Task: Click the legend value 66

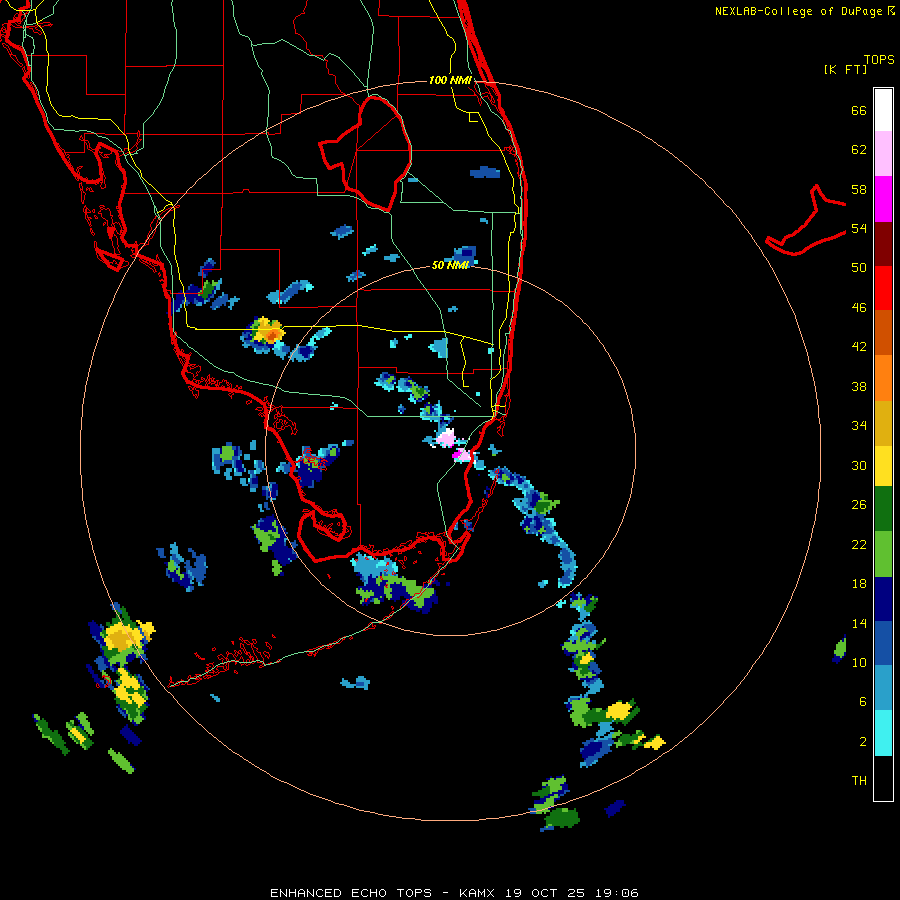Action: (x=859, y=110)
